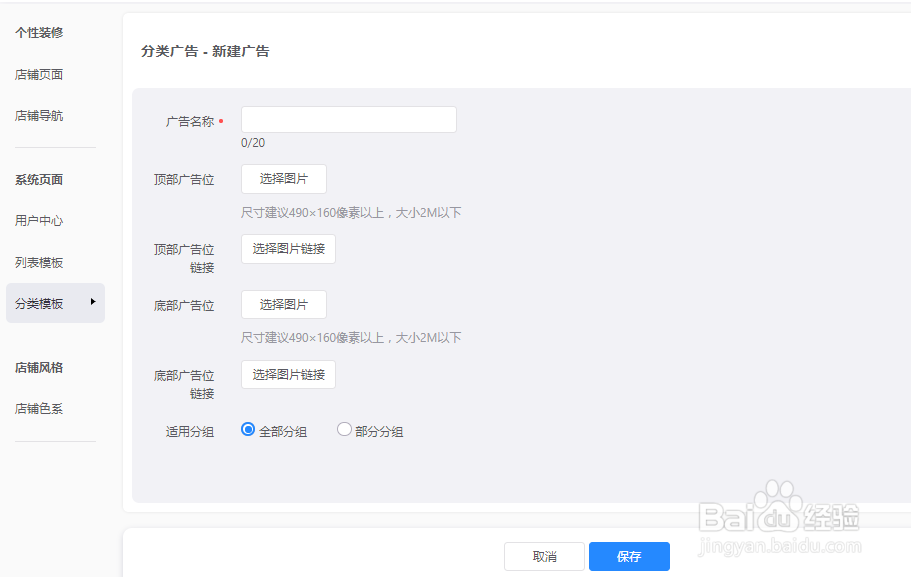911x577 pixels.
Task: Open 店铺导航 in the sidebar
Action: 39,116
